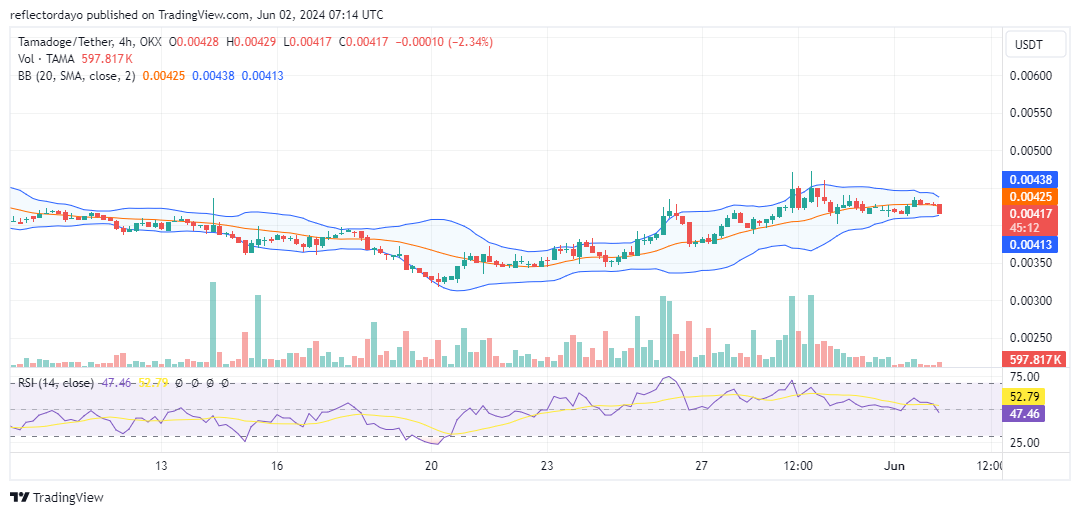Click the date 23 on time axis
This screenshot has width=1080, height=515.
pyautogui.click(x=547, y=466)
